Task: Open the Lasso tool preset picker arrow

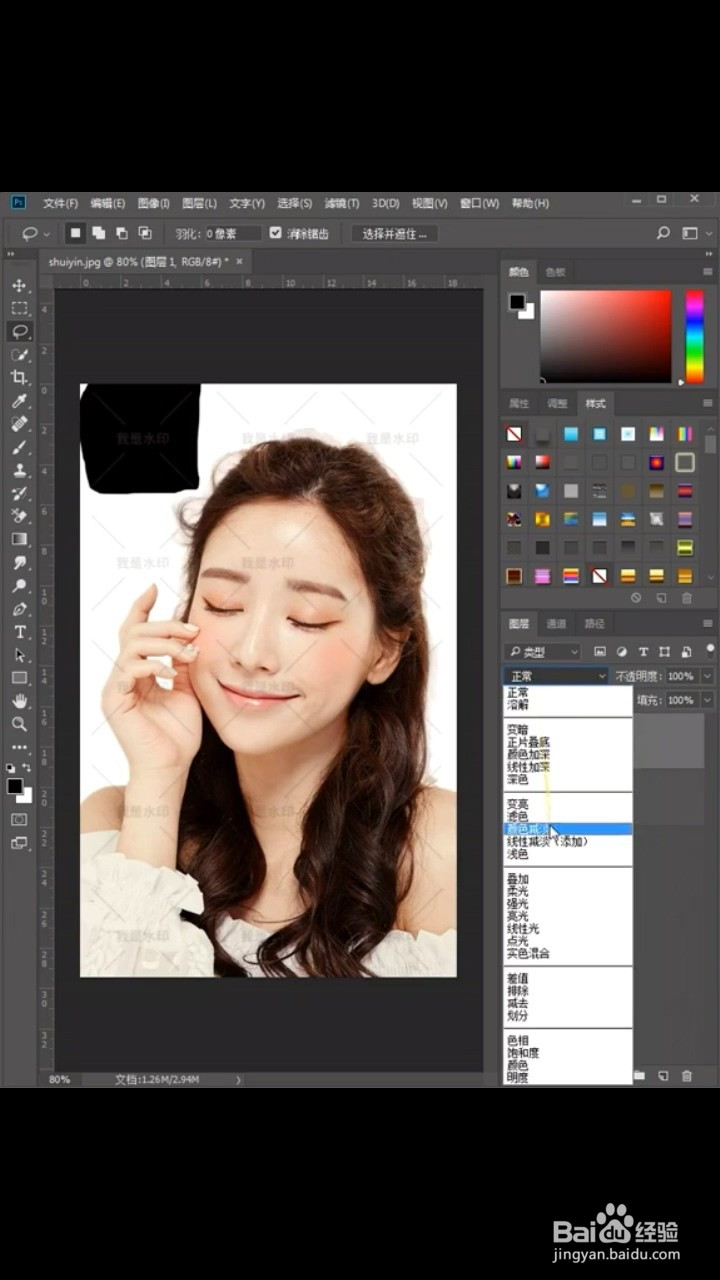Action: [46, 234]
